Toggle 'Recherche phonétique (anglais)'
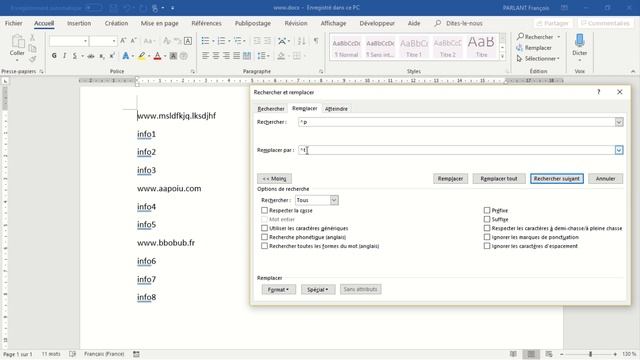 (x=264, y=237)
